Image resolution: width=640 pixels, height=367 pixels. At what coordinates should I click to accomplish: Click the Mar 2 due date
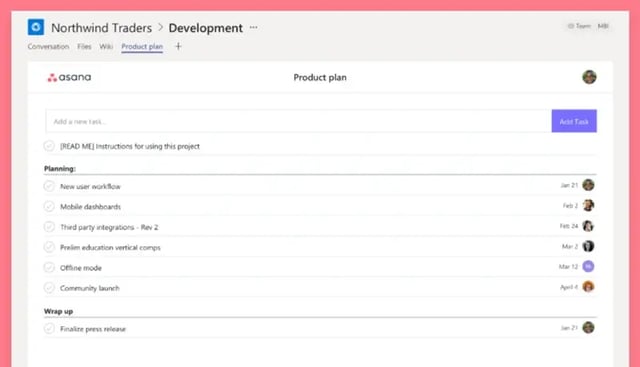pos(570,246)
